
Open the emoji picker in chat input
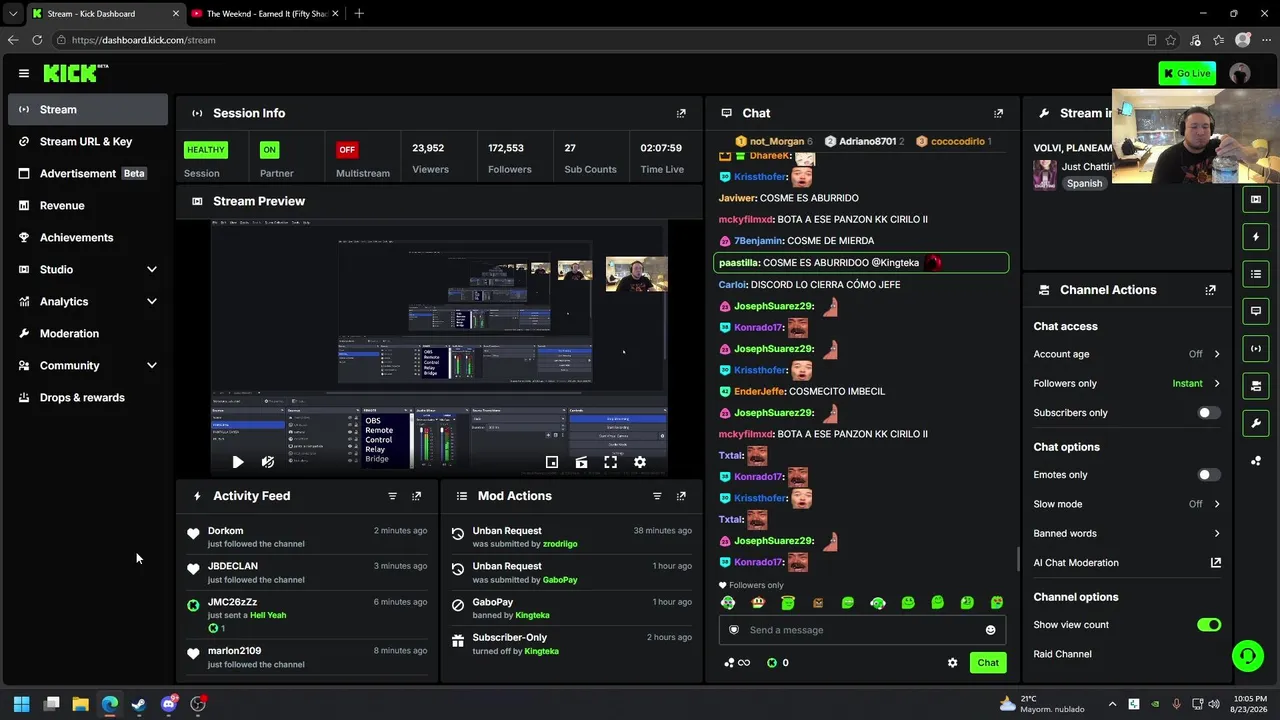pyautogui.click(x=990, y=630)
